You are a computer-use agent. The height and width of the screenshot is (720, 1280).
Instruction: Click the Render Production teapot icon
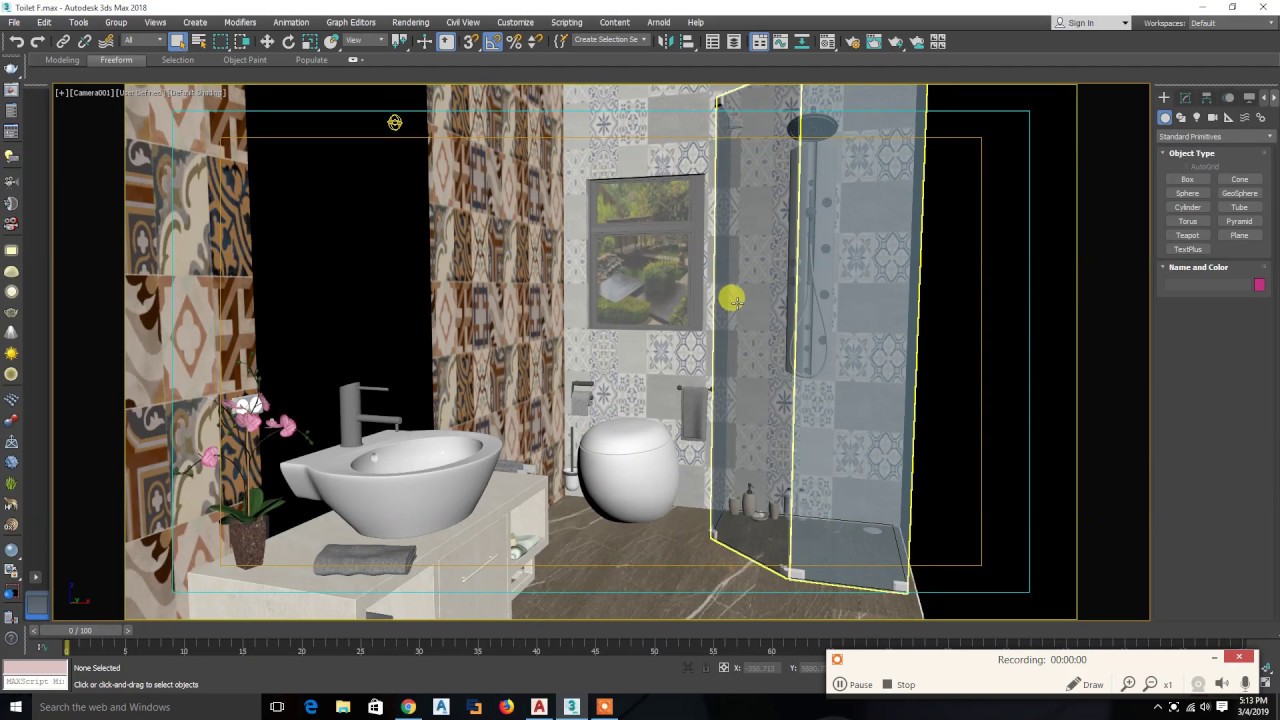[x=895, y=41]
